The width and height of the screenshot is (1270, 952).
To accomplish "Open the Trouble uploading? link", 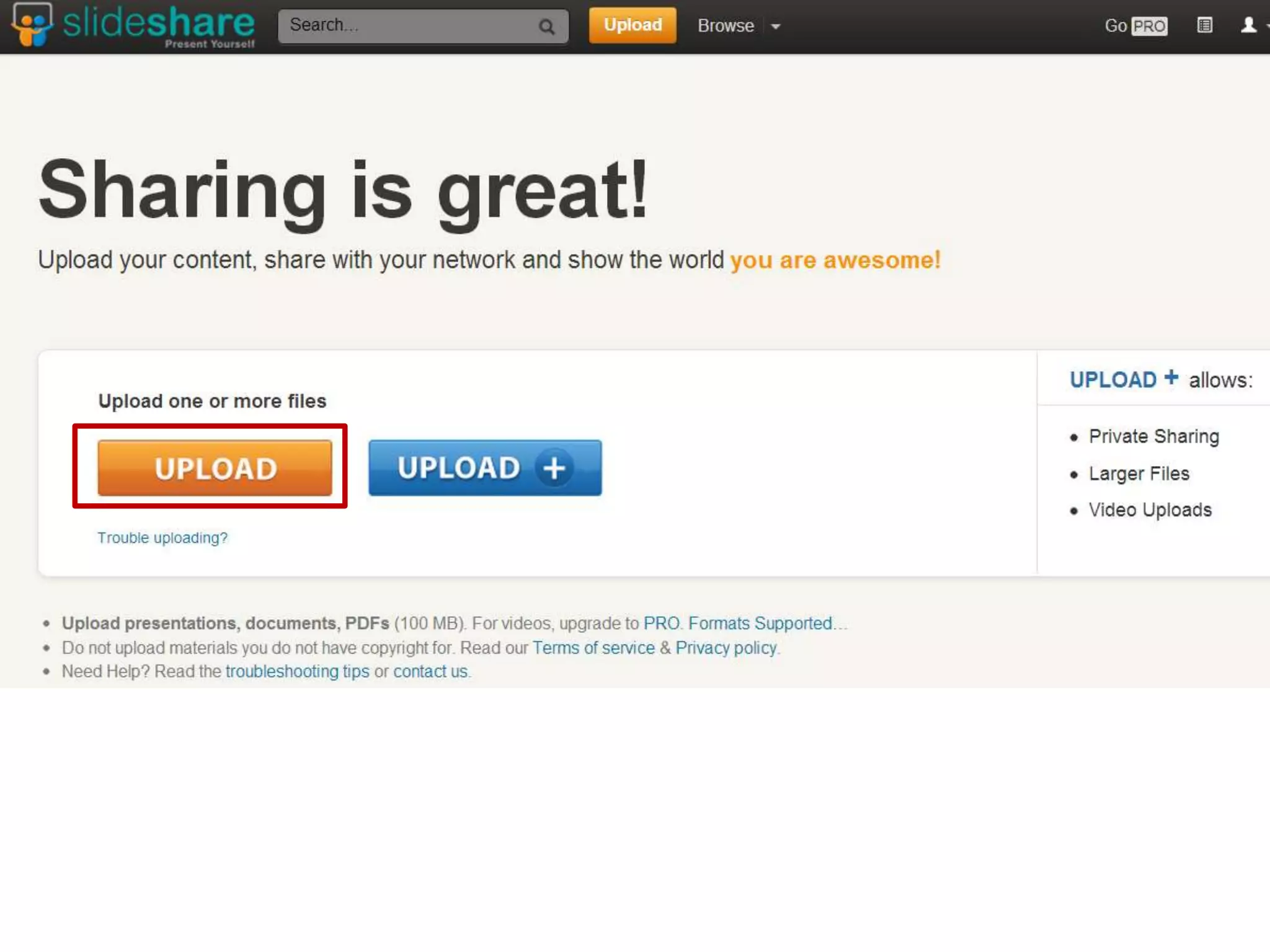I will (162, 537).
